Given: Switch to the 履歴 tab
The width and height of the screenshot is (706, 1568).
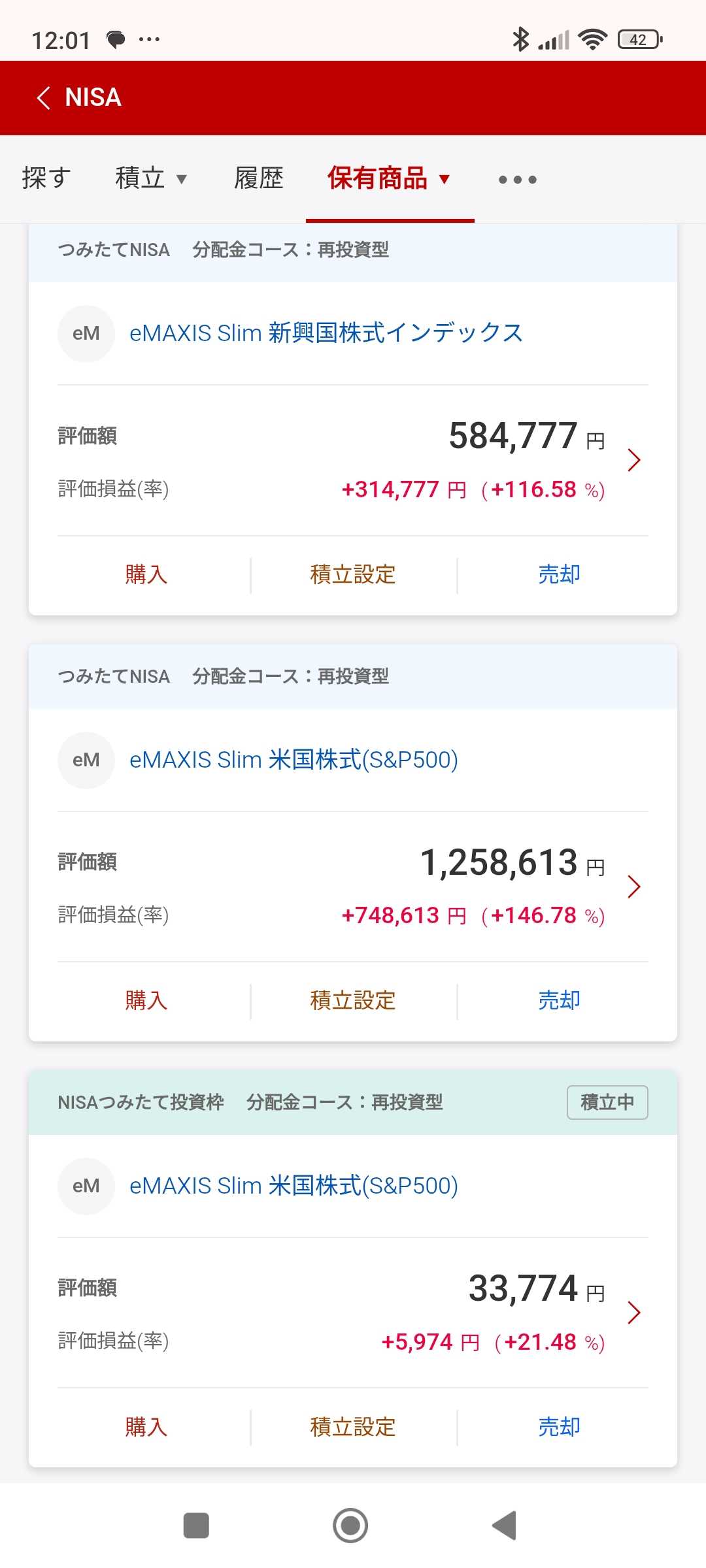Looking at the screenshot, I should click(x=259, y=178).
